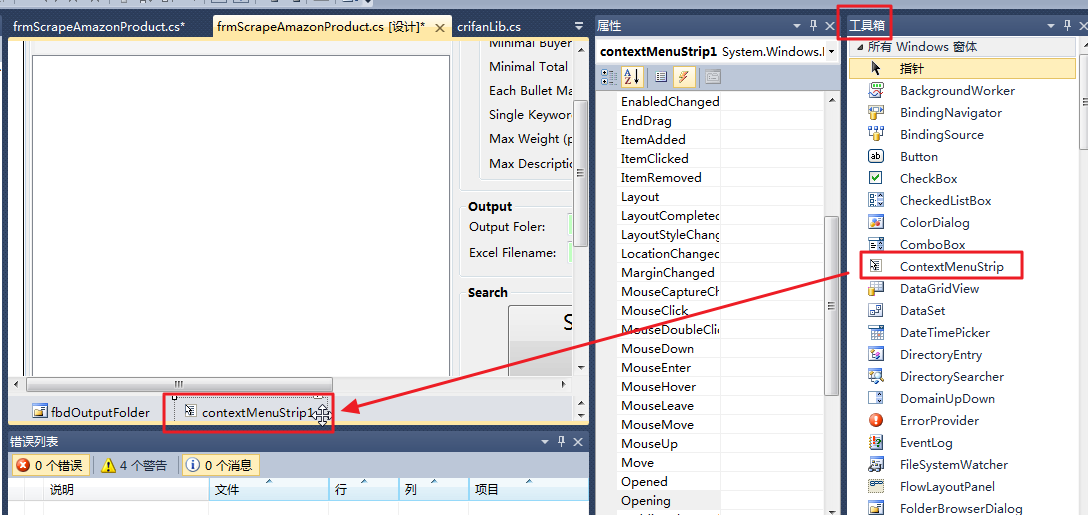Select the MouseClick event row
Image resolution: width=1088 pixels, height=515 pixels.
[x=720, y=310]
